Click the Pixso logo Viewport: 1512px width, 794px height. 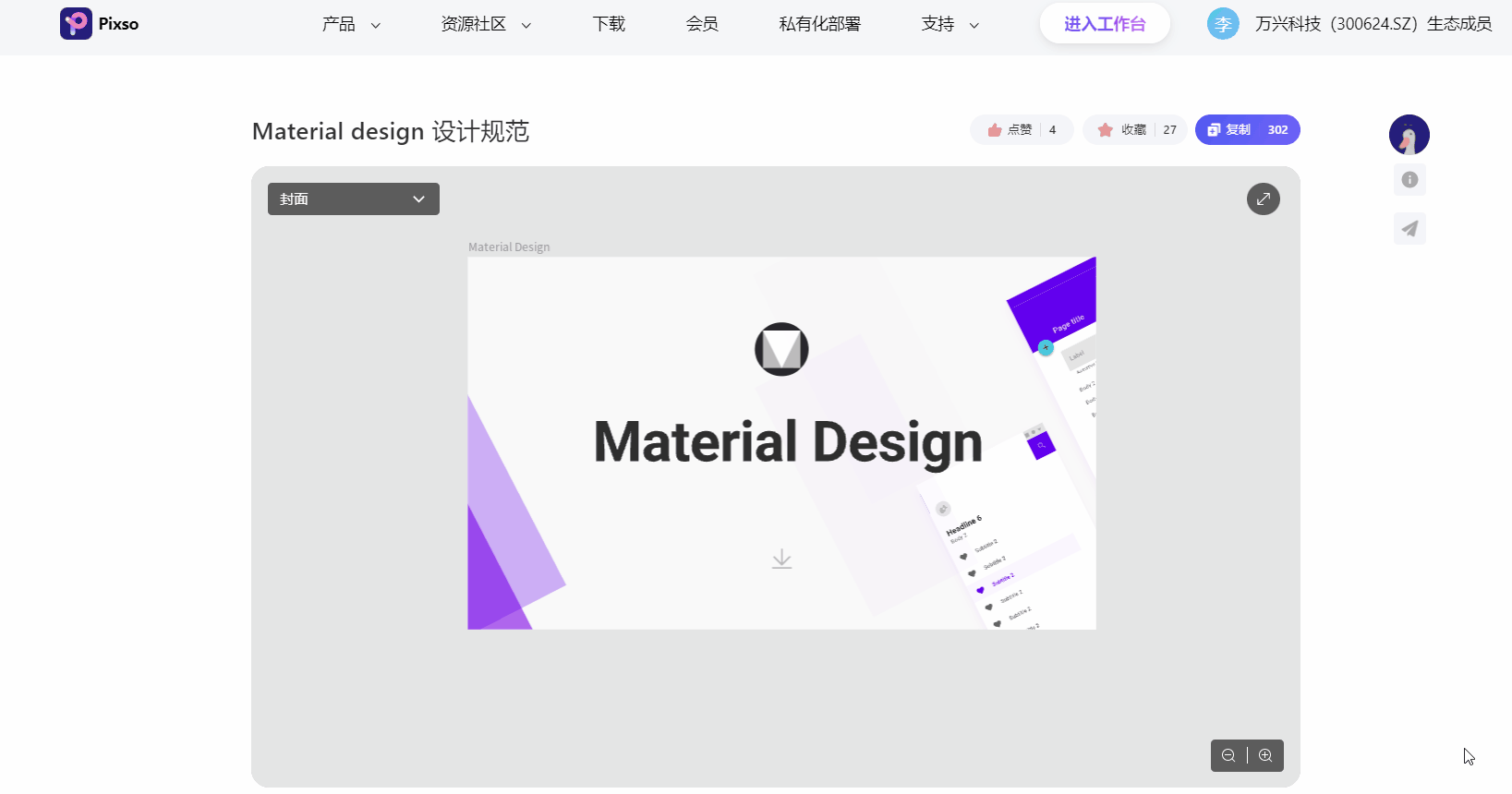tap(100, 24)
